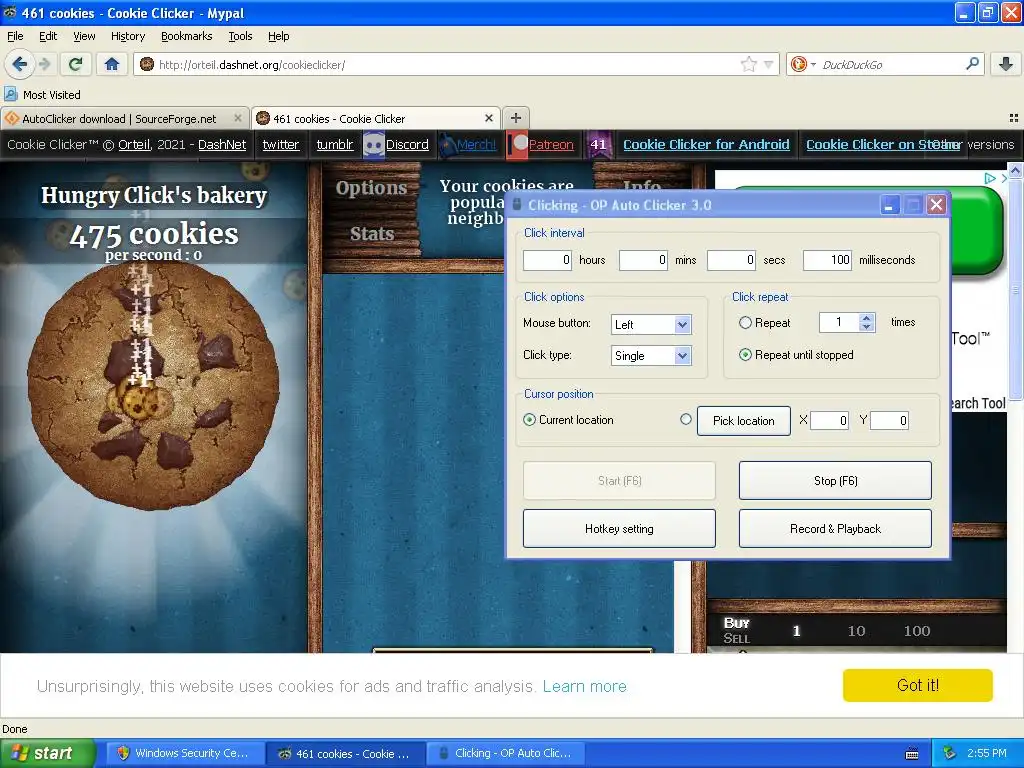Click the milliseconds interval field

(x=827, y=260)
